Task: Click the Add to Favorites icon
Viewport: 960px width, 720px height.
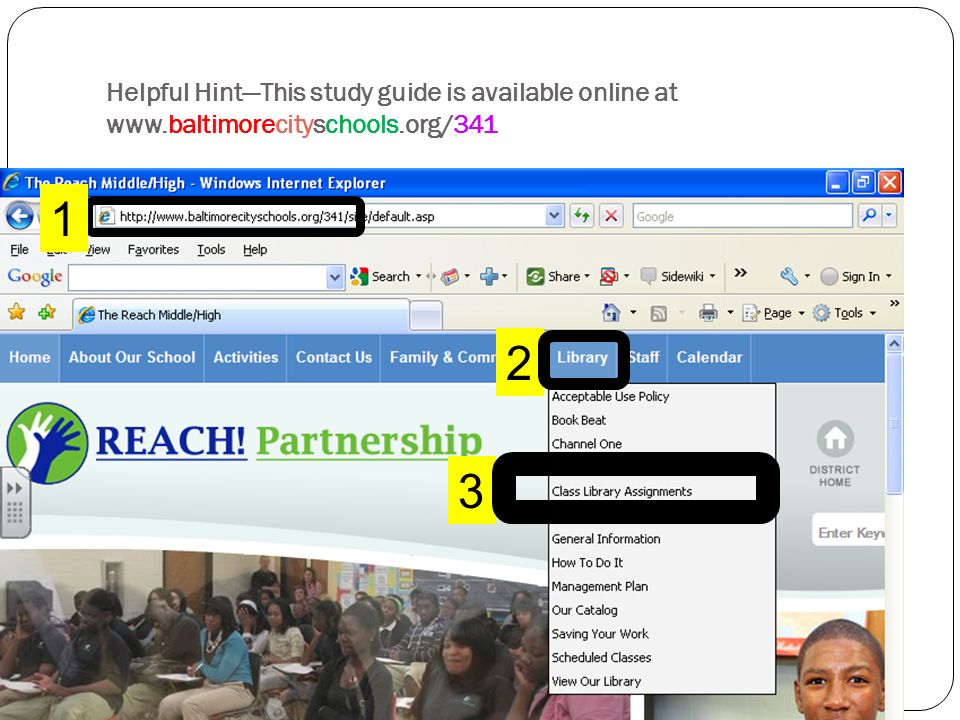Action: pos(47,313)
